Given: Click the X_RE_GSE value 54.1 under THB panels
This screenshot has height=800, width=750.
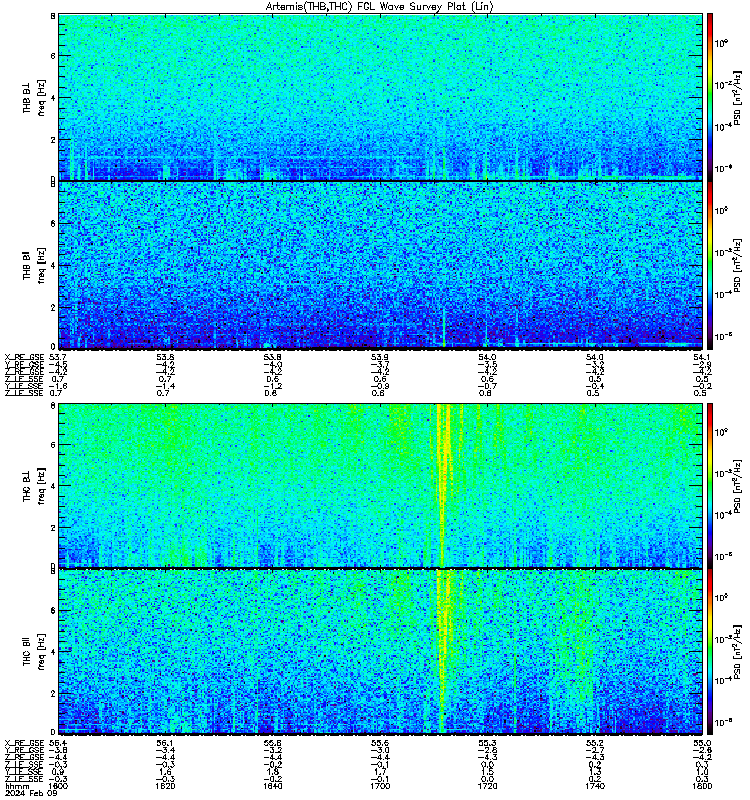Looking at the screenshot, I should click(702, 357).
